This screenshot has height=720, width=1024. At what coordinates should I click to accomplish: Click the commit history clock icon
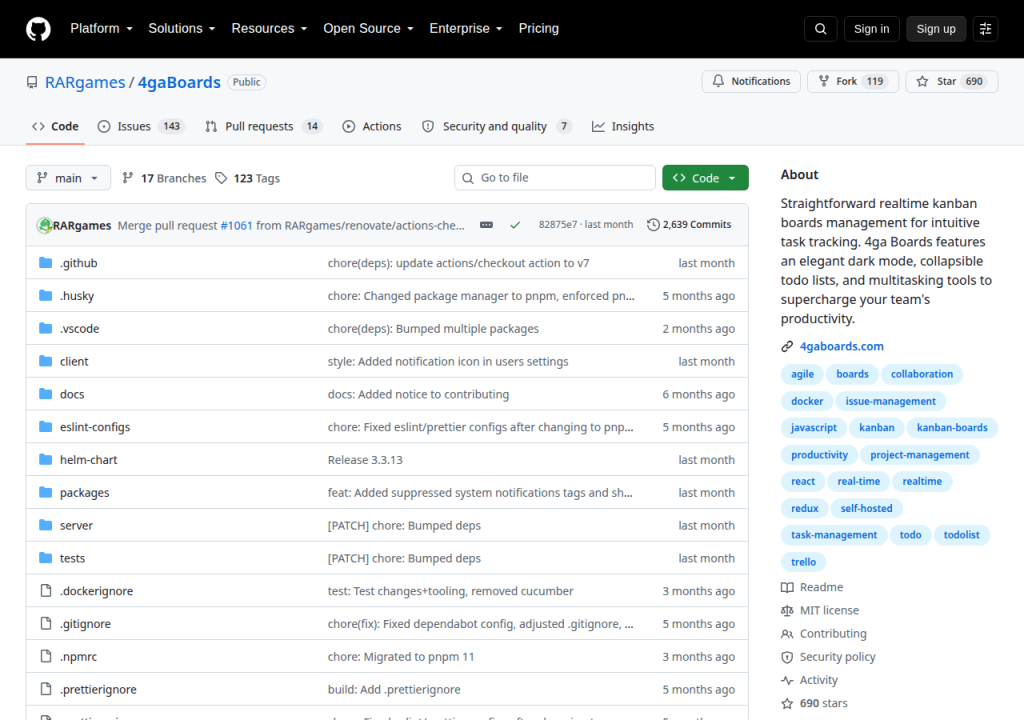[653, 225]
